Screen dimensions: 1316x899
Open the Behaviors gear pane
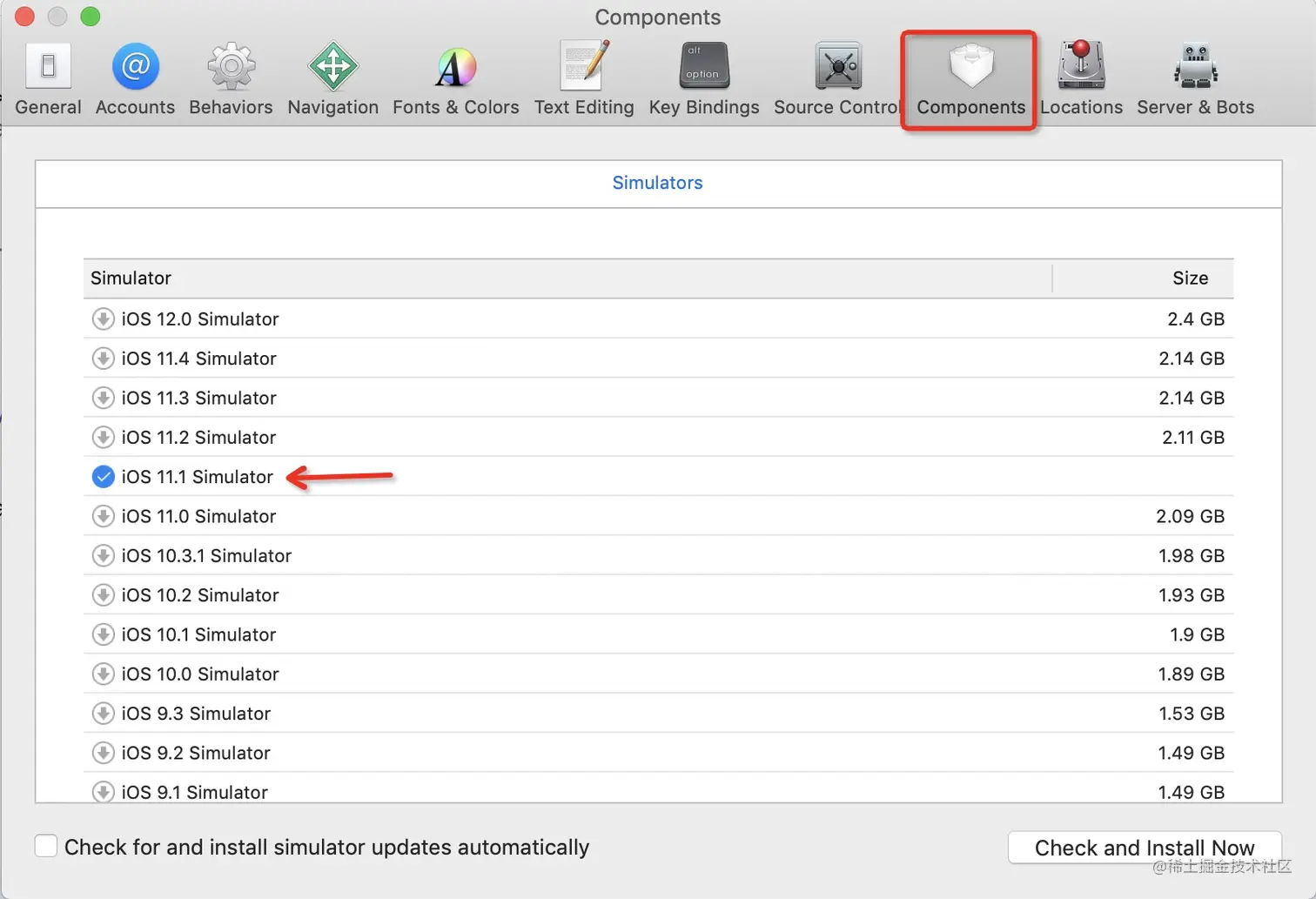click(x=231, y=79)
